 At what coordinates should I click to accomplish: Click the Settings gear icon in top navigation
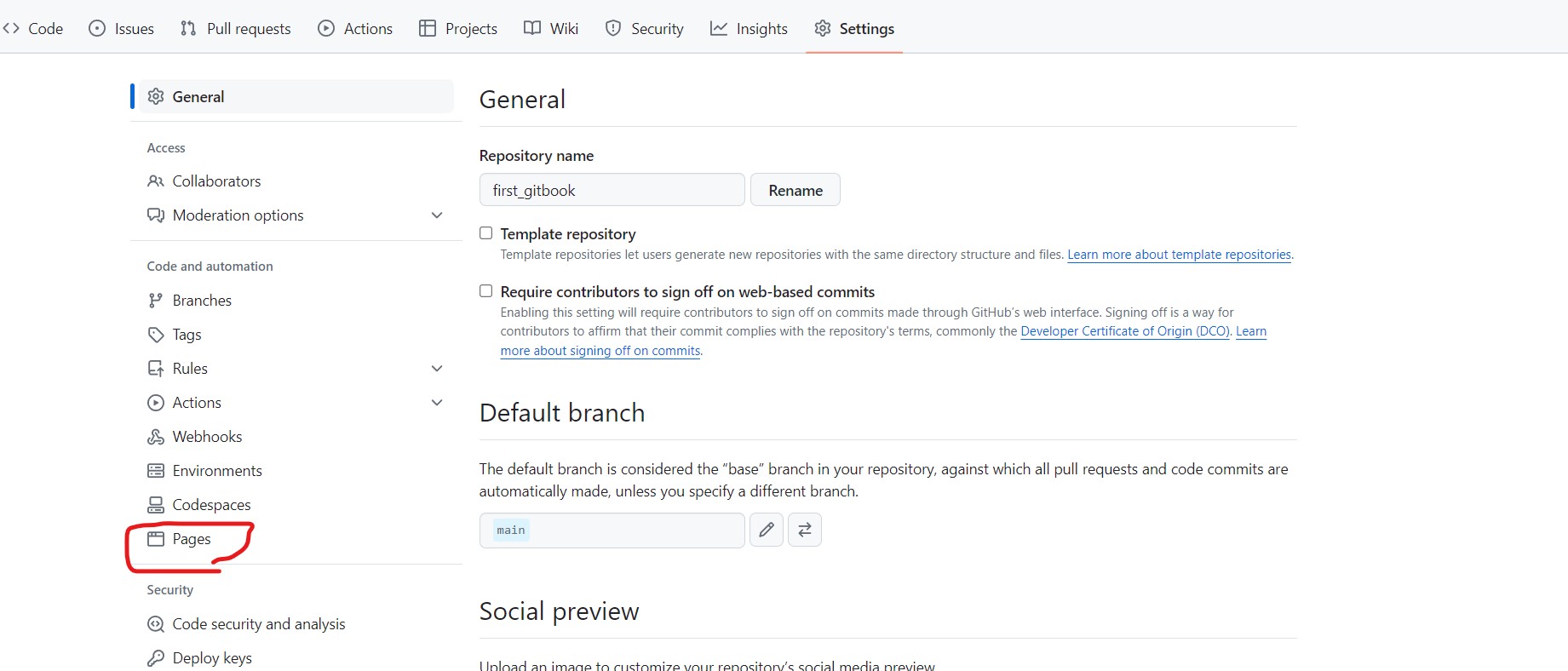(823, 28)
